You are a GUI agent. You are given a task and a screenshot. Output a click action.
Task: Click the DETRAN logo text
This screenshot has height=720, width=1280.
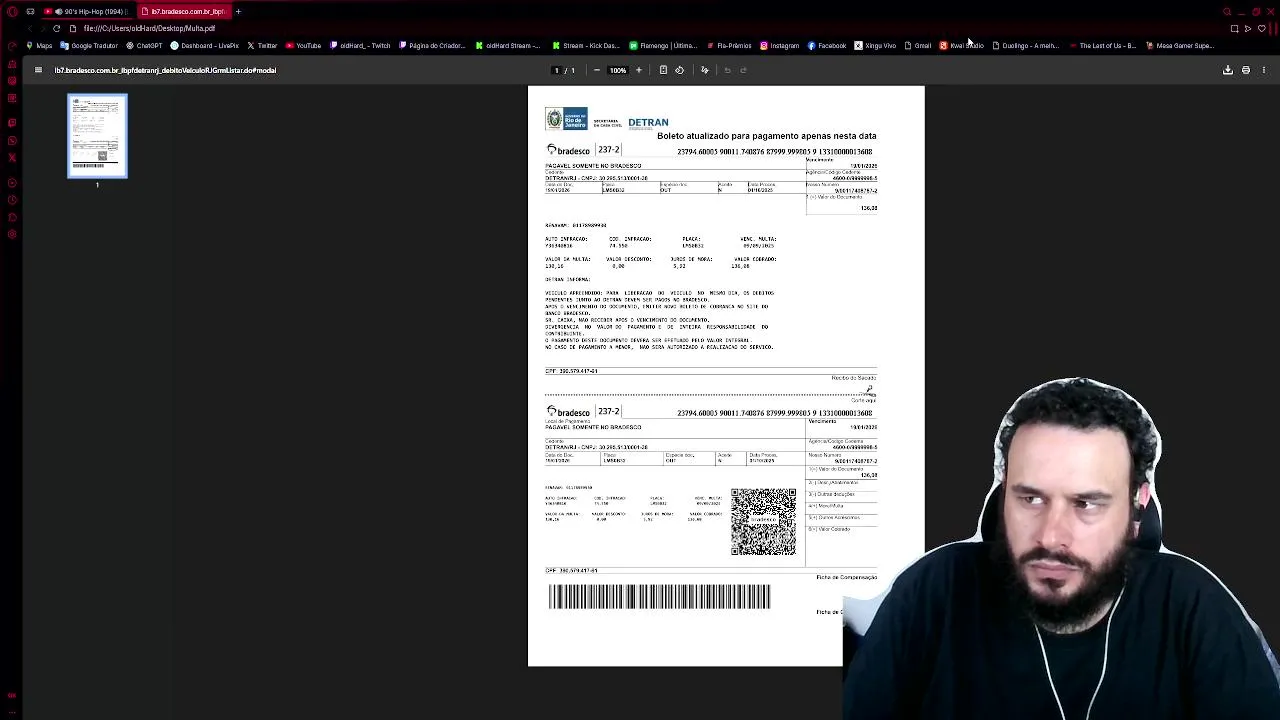tap(648, 122)
